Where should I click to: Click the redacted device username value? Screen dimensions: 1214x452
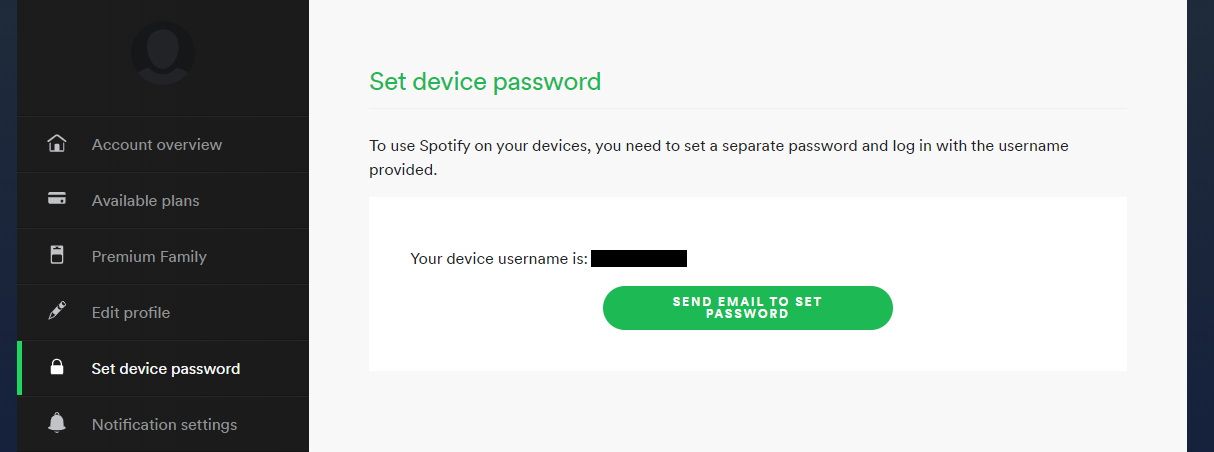point(639,259)
